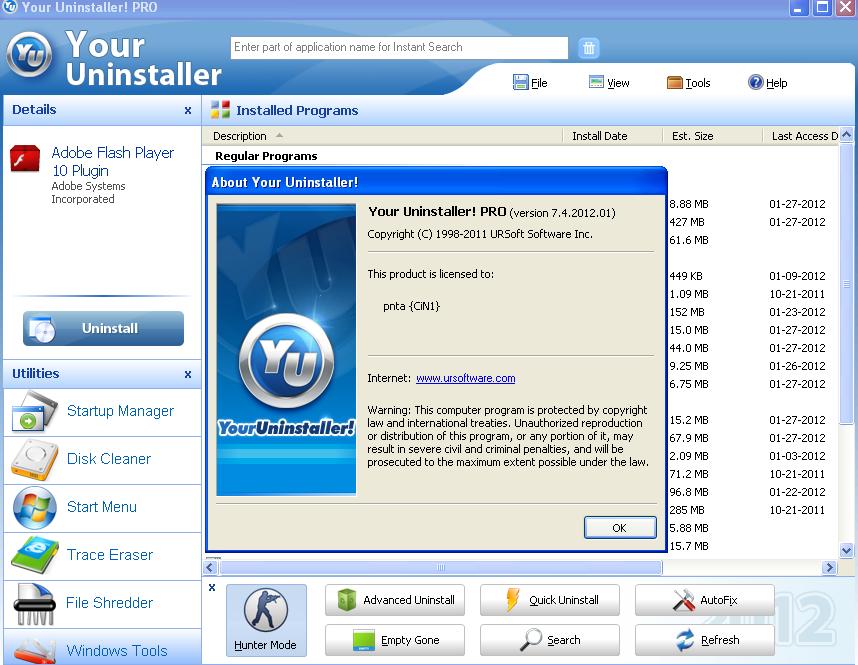Screen dimensions: 858x665
Task: Open Trace Eraser utility
Action: click(102, 556)
